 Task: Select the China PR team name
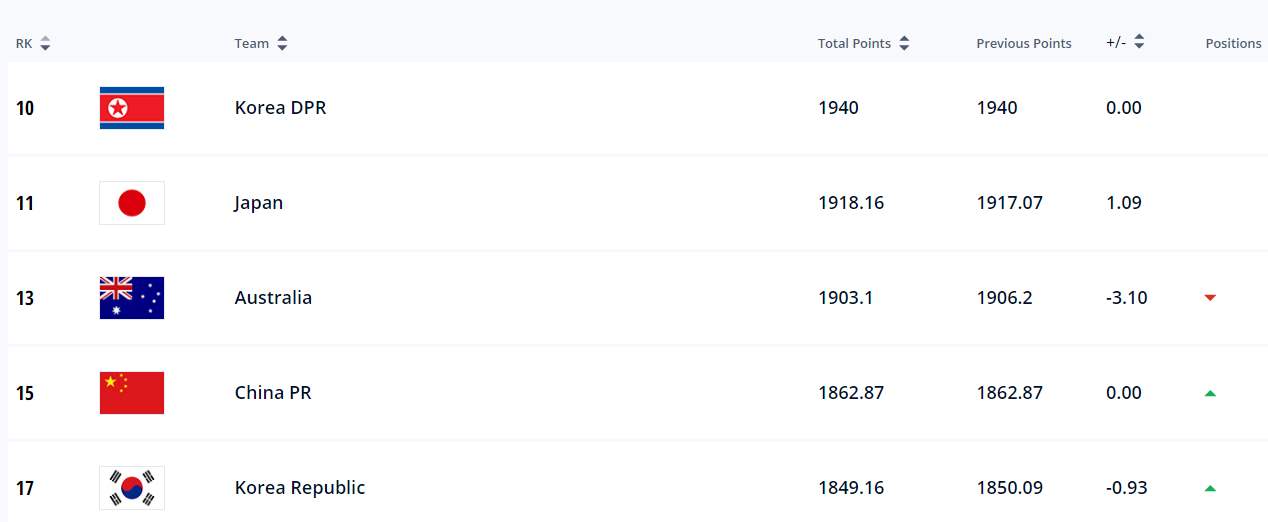[x=273, y=393]
